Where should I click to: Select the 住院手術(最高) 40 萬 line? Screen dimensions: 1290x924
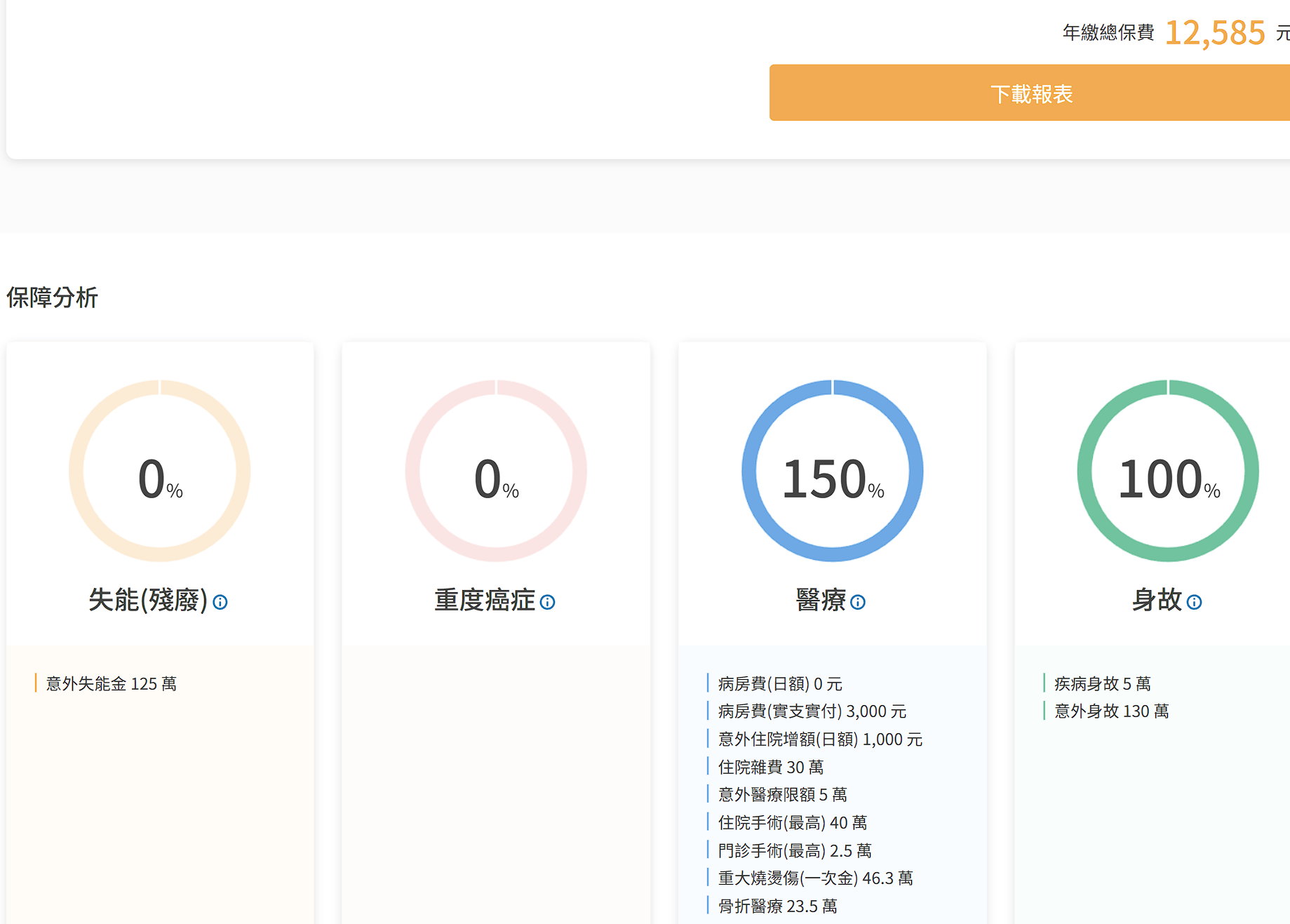pos(792,823)
